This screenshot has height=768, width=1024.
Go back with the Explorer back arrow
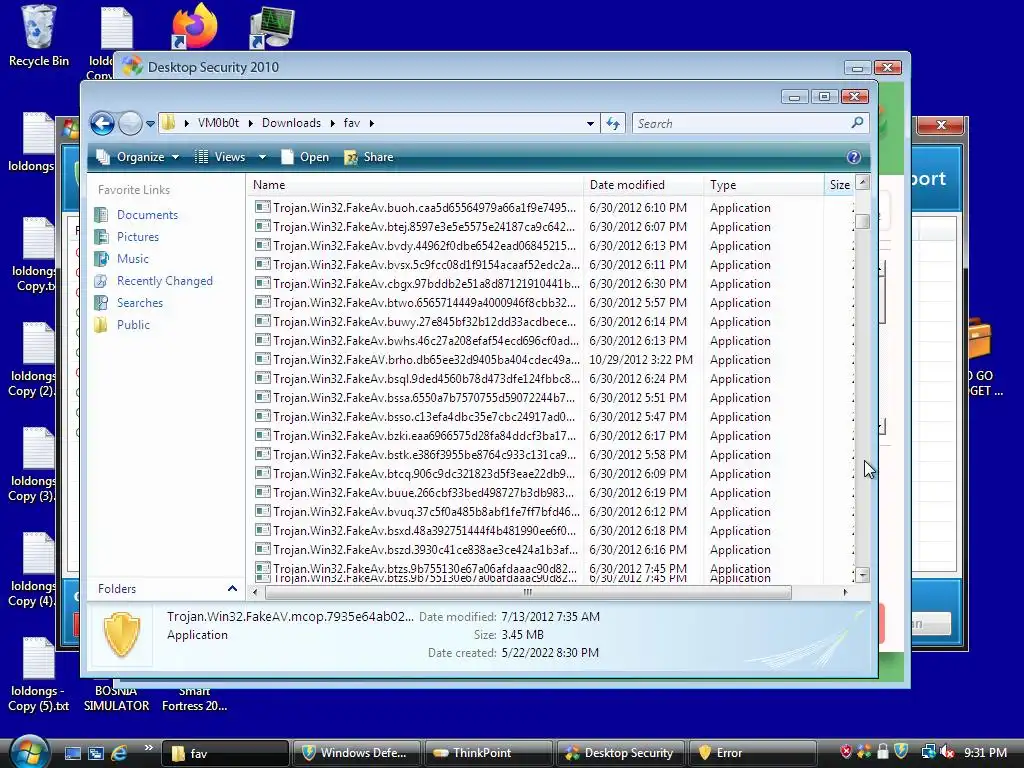click(103, 123)
